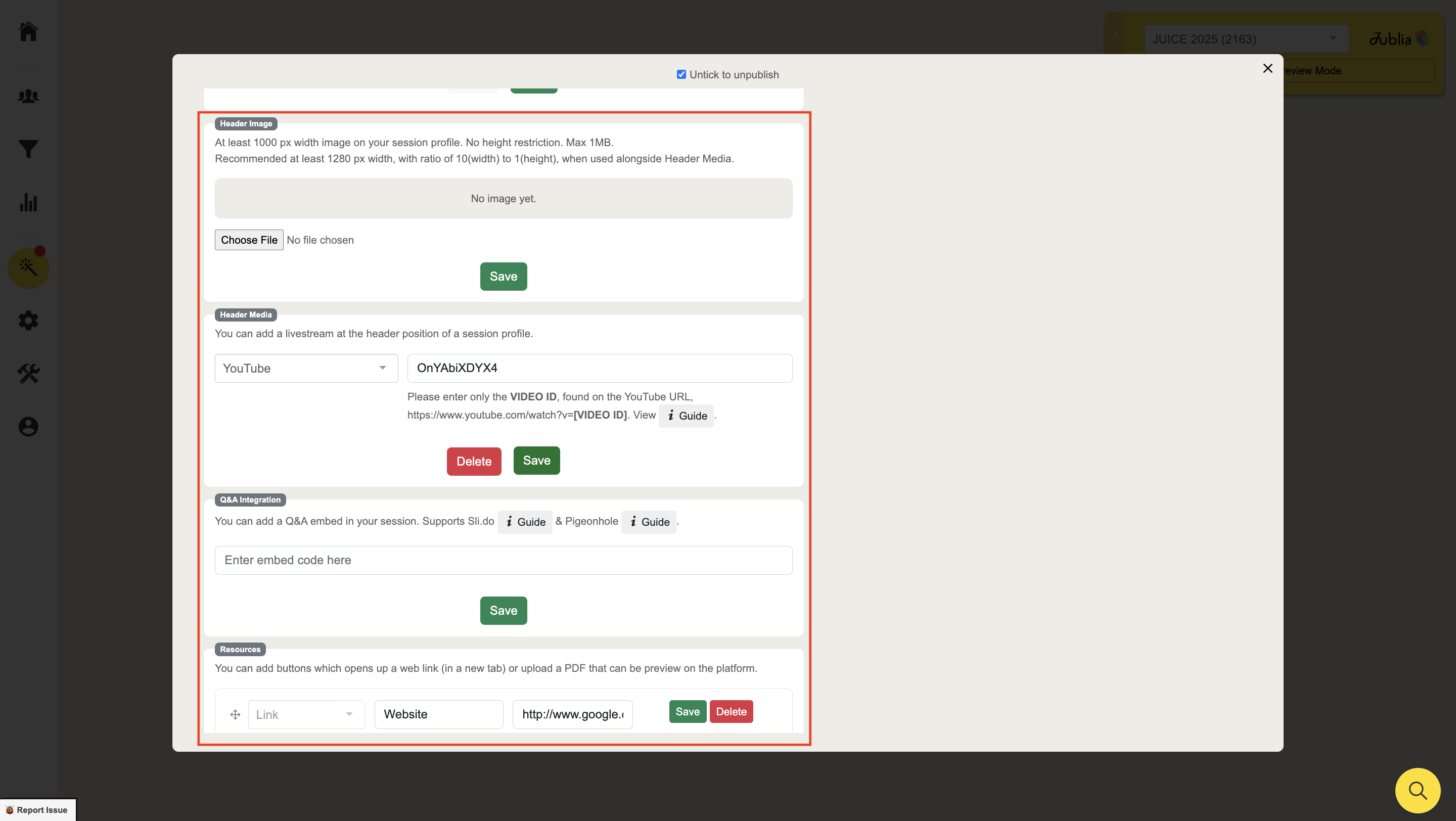Open the Pigeonhole Guide link
The height and width of the screenshot is (821, 1456).
click(x=649, y=522)
